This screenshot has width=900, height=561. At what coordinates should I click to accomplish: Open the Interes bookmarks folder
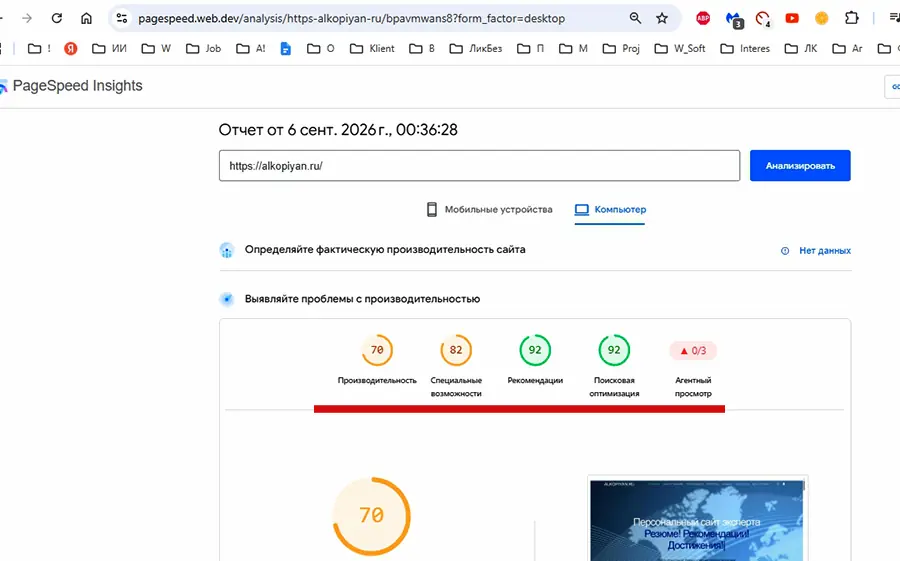[x=745, y=49]
